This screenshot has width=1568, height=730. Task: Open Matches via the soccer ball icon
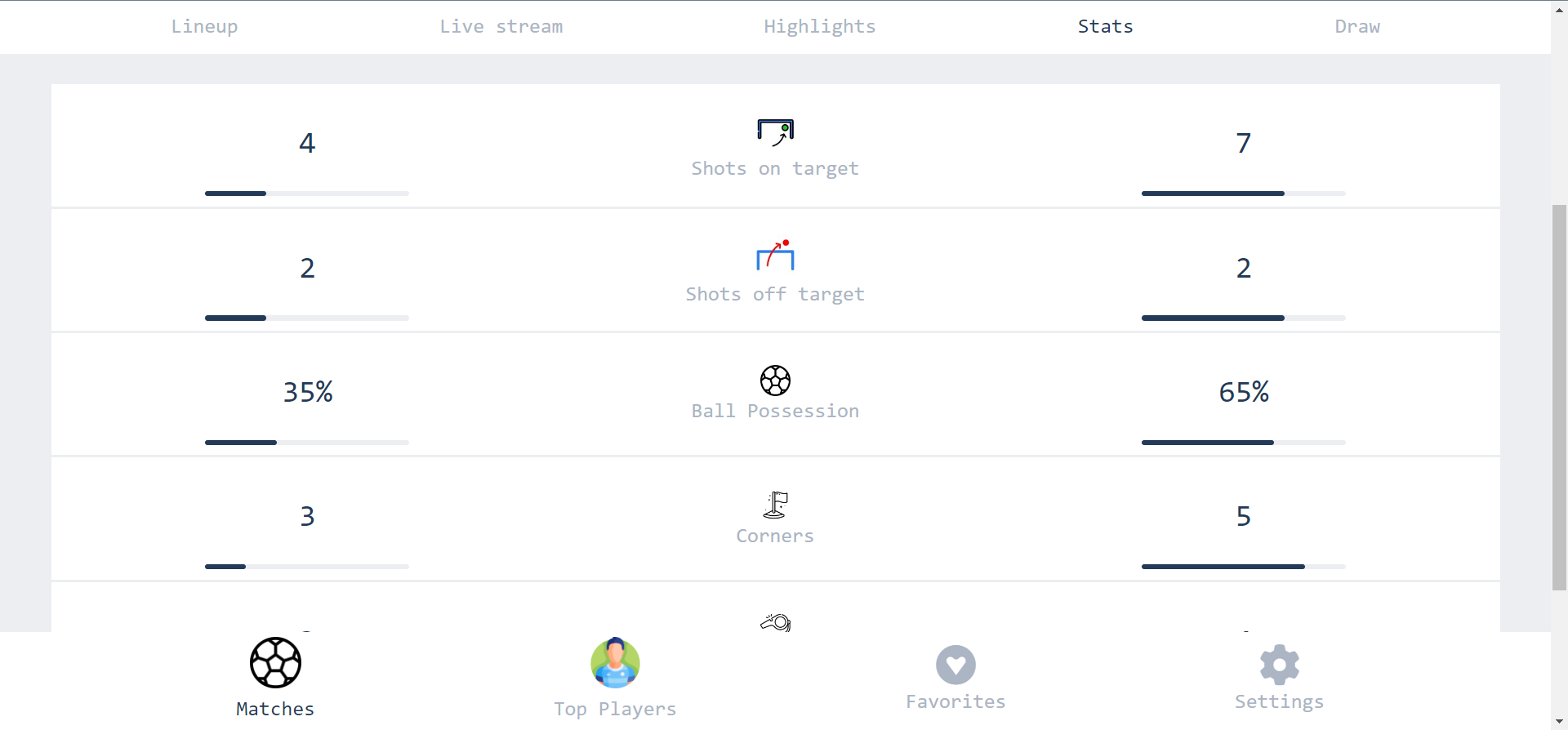point(275,662)
